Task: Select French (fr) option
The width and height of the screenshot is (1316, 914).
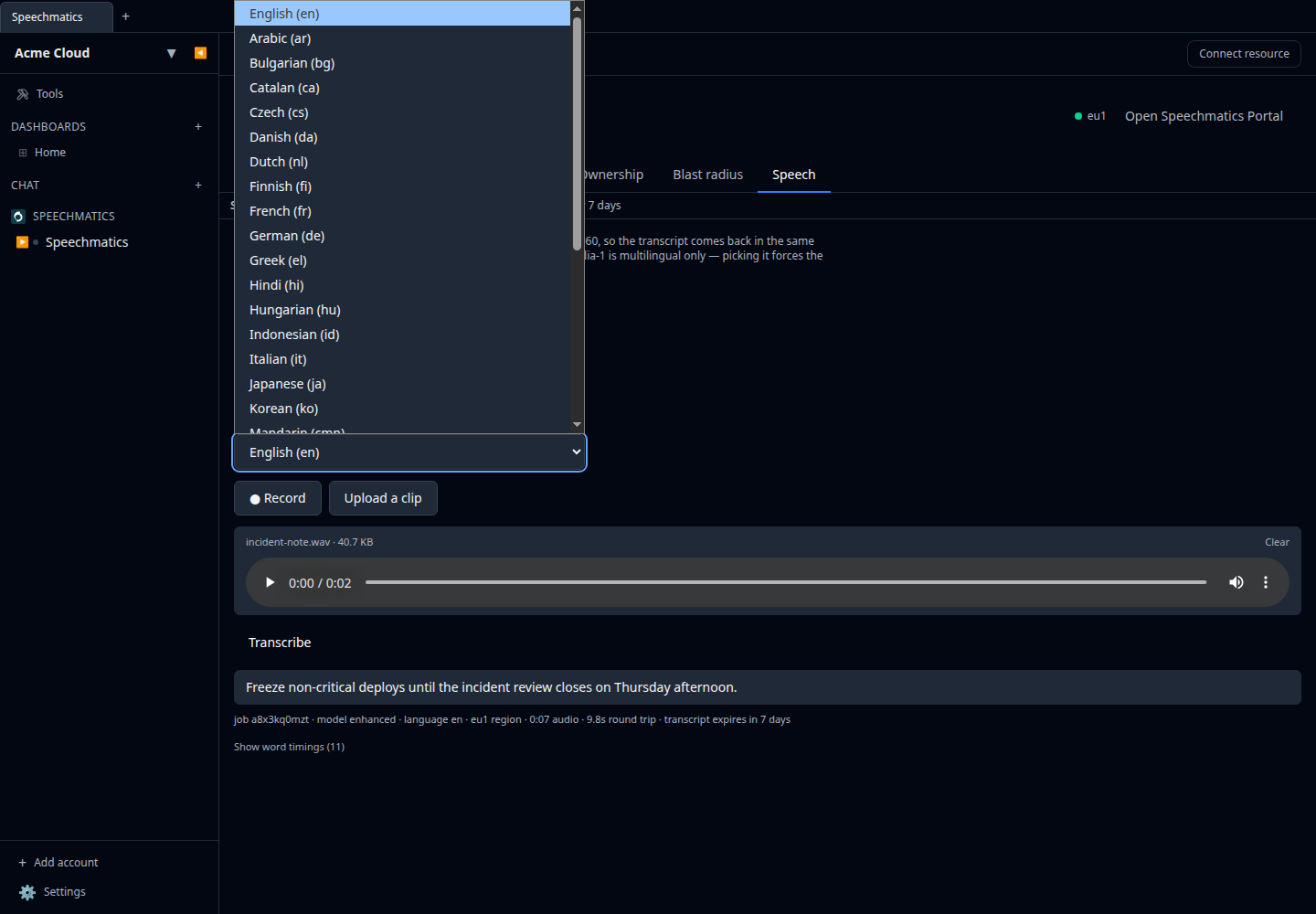Action: click(x=402, y=211)
